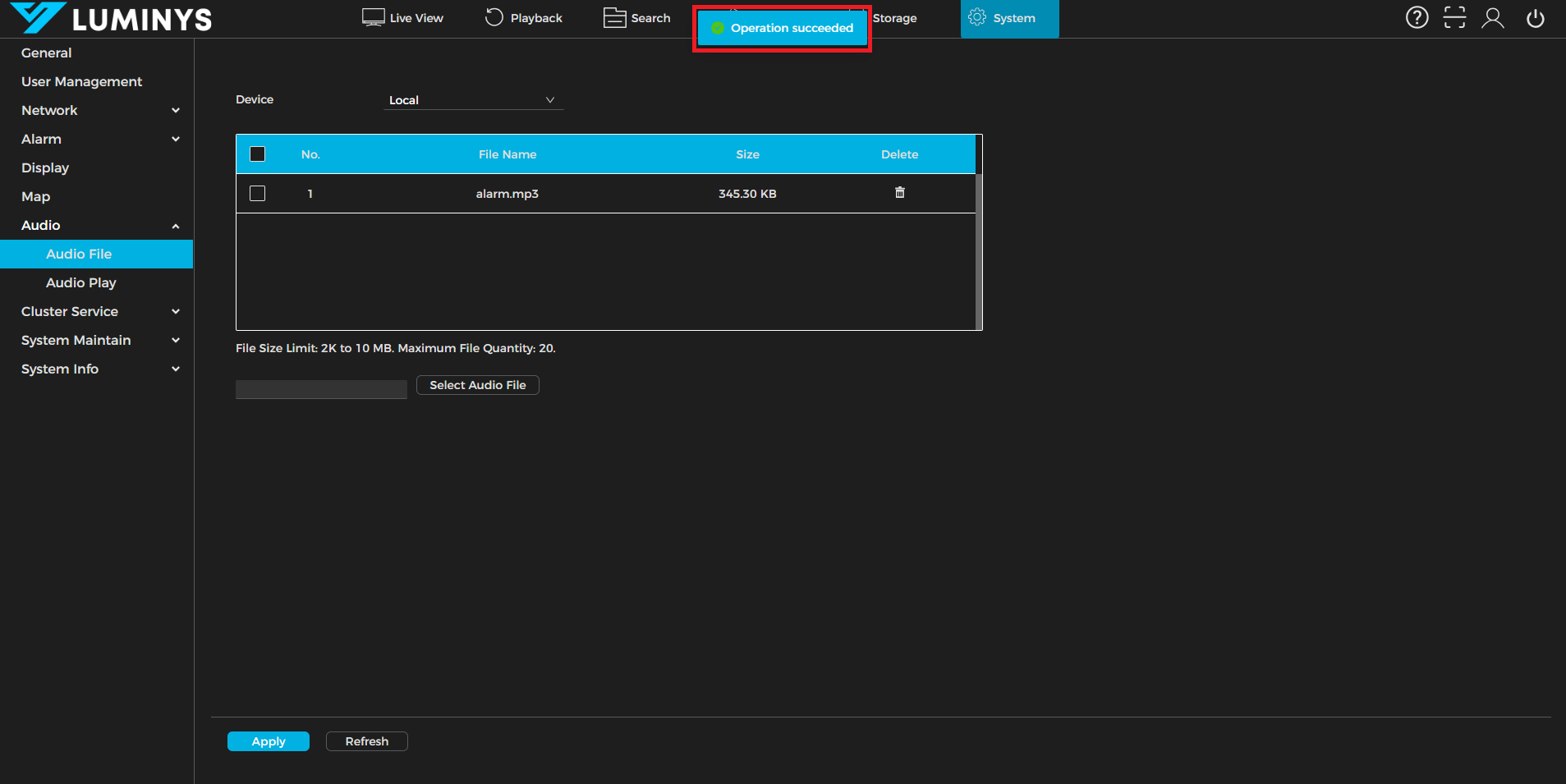The height and width of the screenshot is (784, 1566).
Task: Check the select-all box in table header
Action: pos(258,154)
